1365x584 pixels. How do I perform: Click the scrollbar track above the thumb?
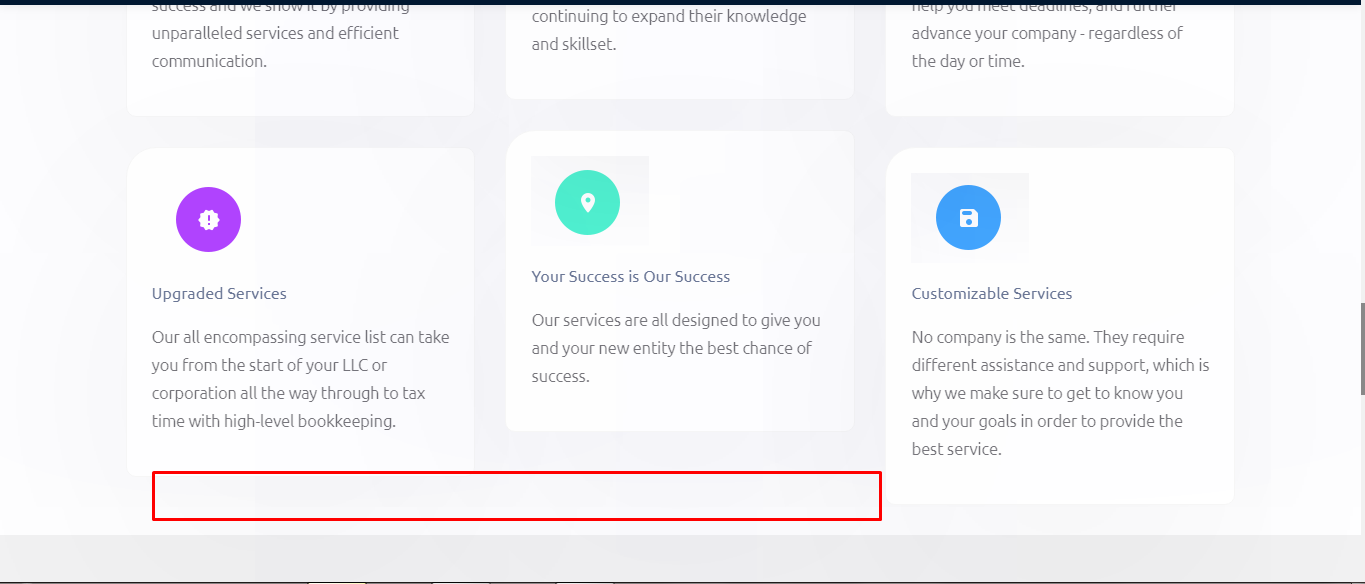pos(1361,150)
